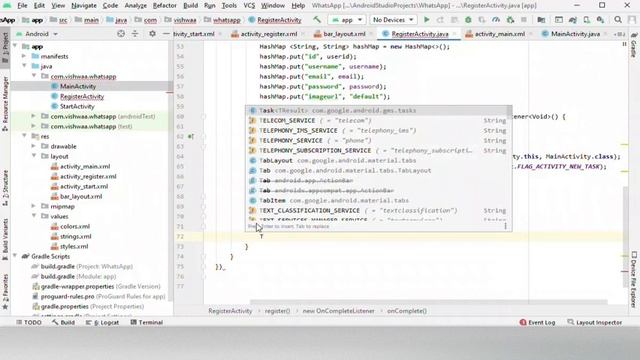Open the Profiler speedometer icon
Viewport: 640px width, 360px height.
[x=496, y=20]
